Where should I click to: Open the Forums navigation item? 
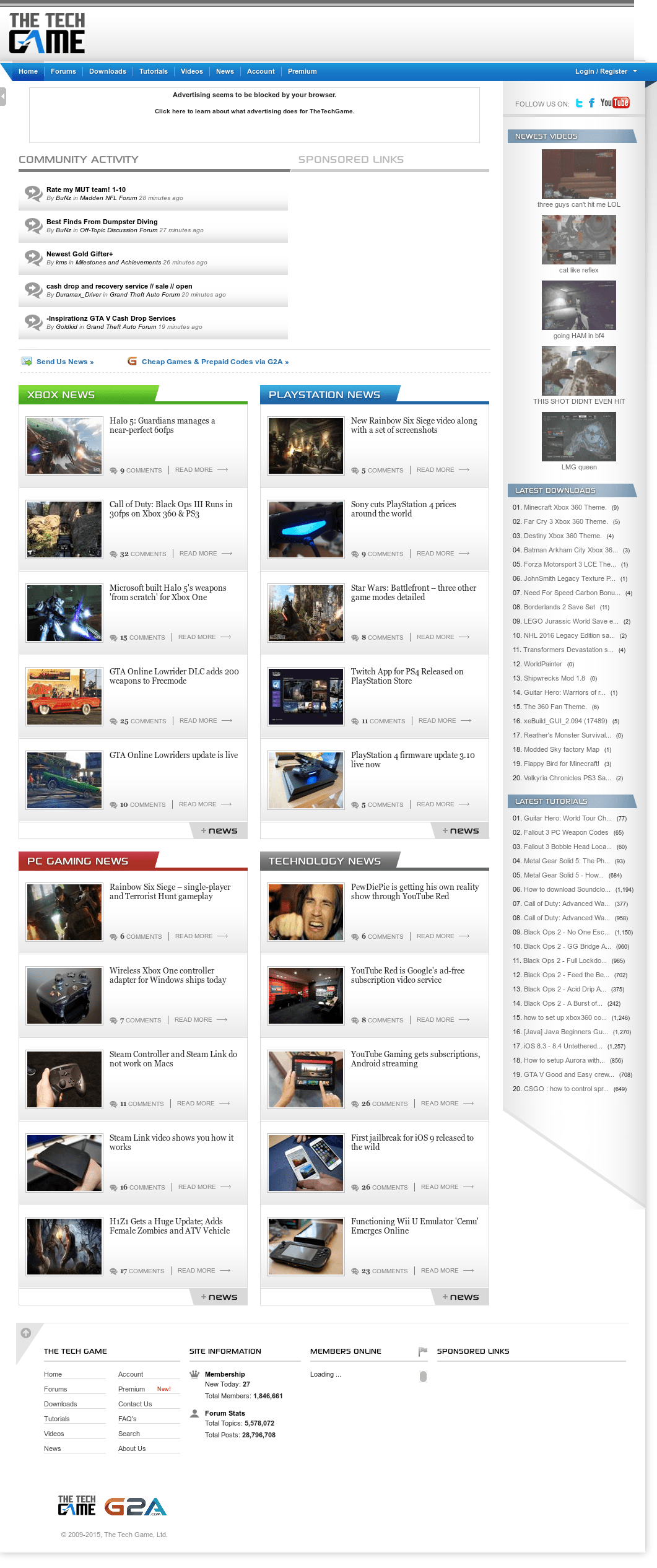coord(63,72)
